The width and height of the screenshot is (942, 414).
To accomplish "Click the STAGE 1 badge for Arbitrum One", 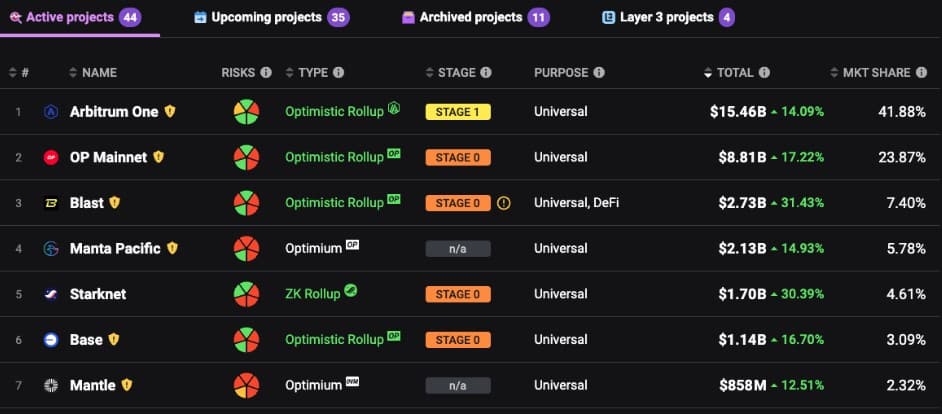I will pos(458,112).
